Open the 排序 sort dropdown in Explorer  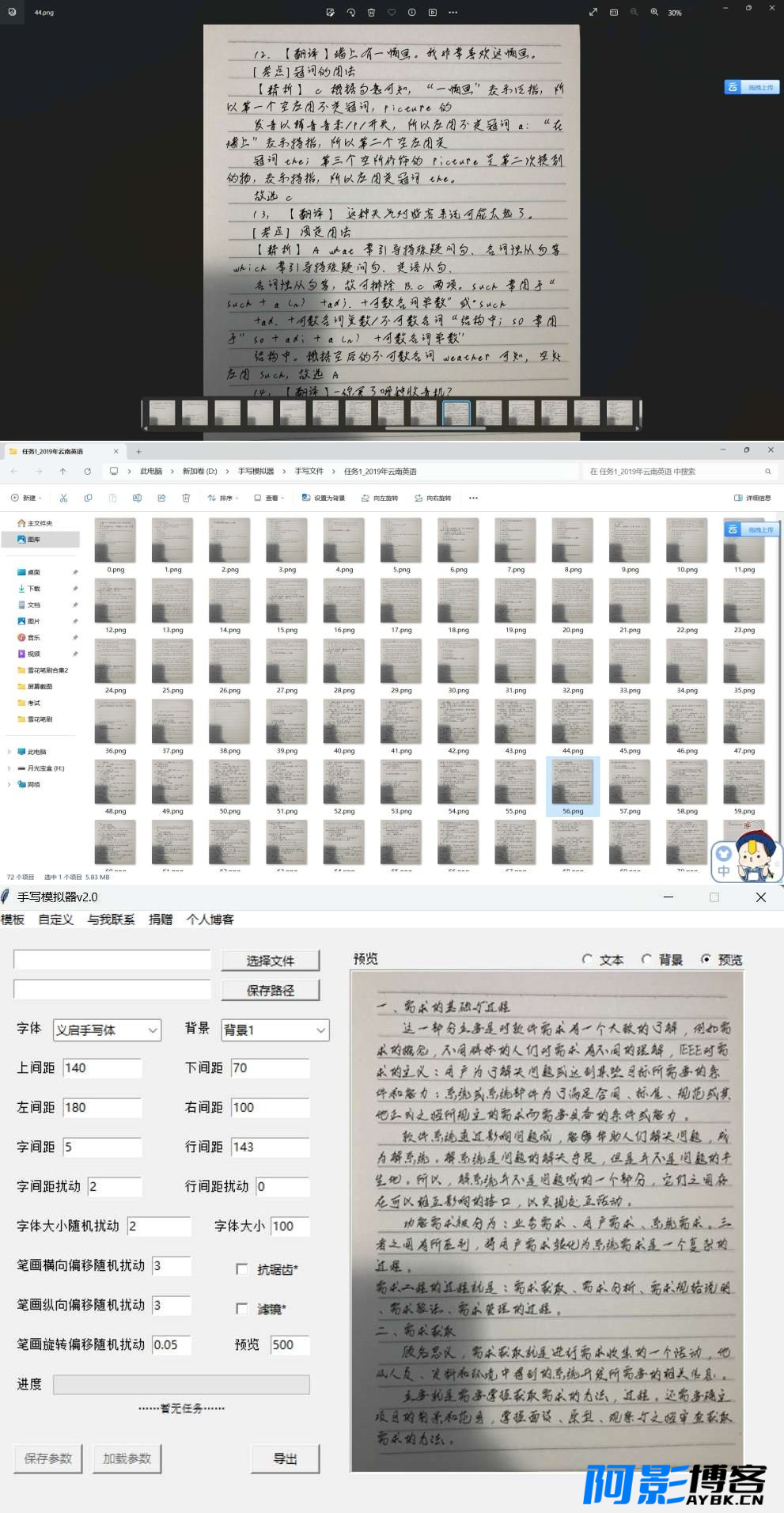tap(222, 498)
